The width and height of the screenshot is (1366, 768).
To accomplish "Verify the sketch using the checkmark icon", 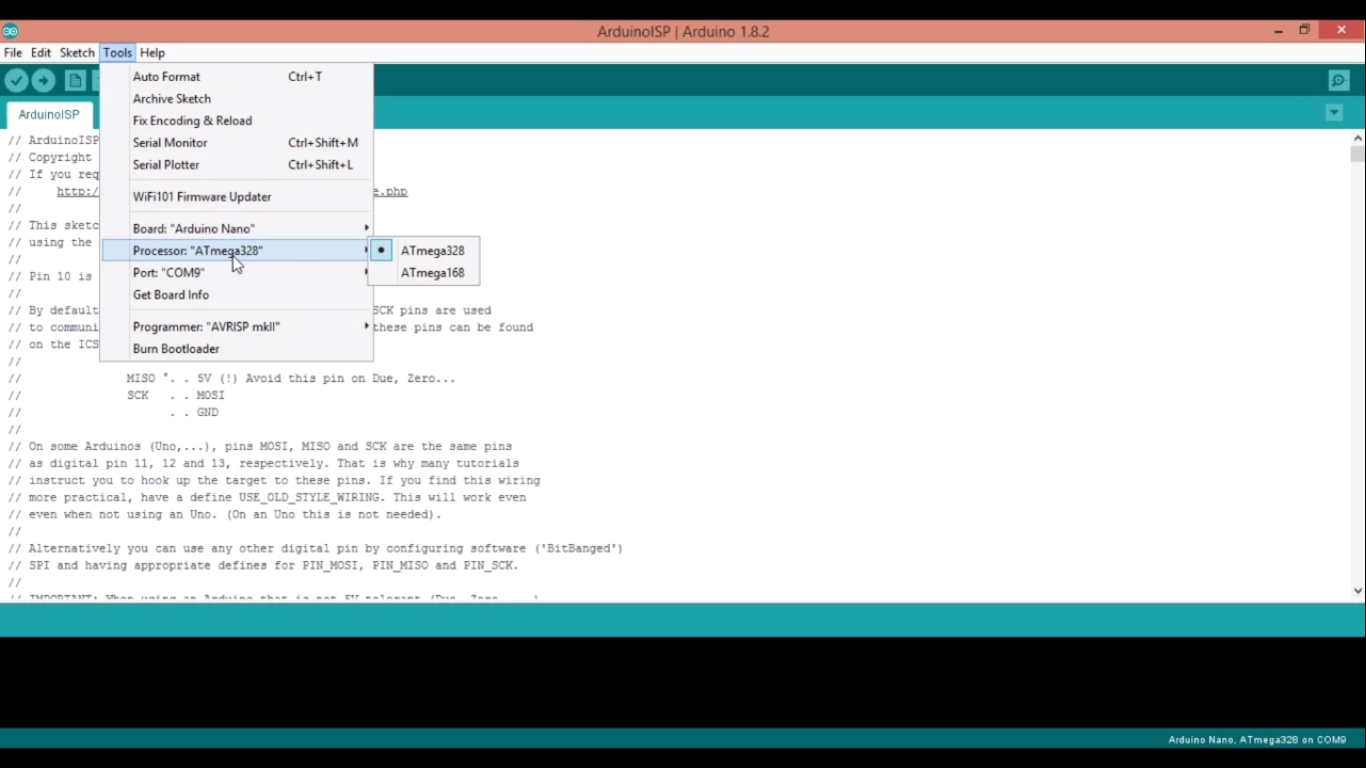I will 16,80.
